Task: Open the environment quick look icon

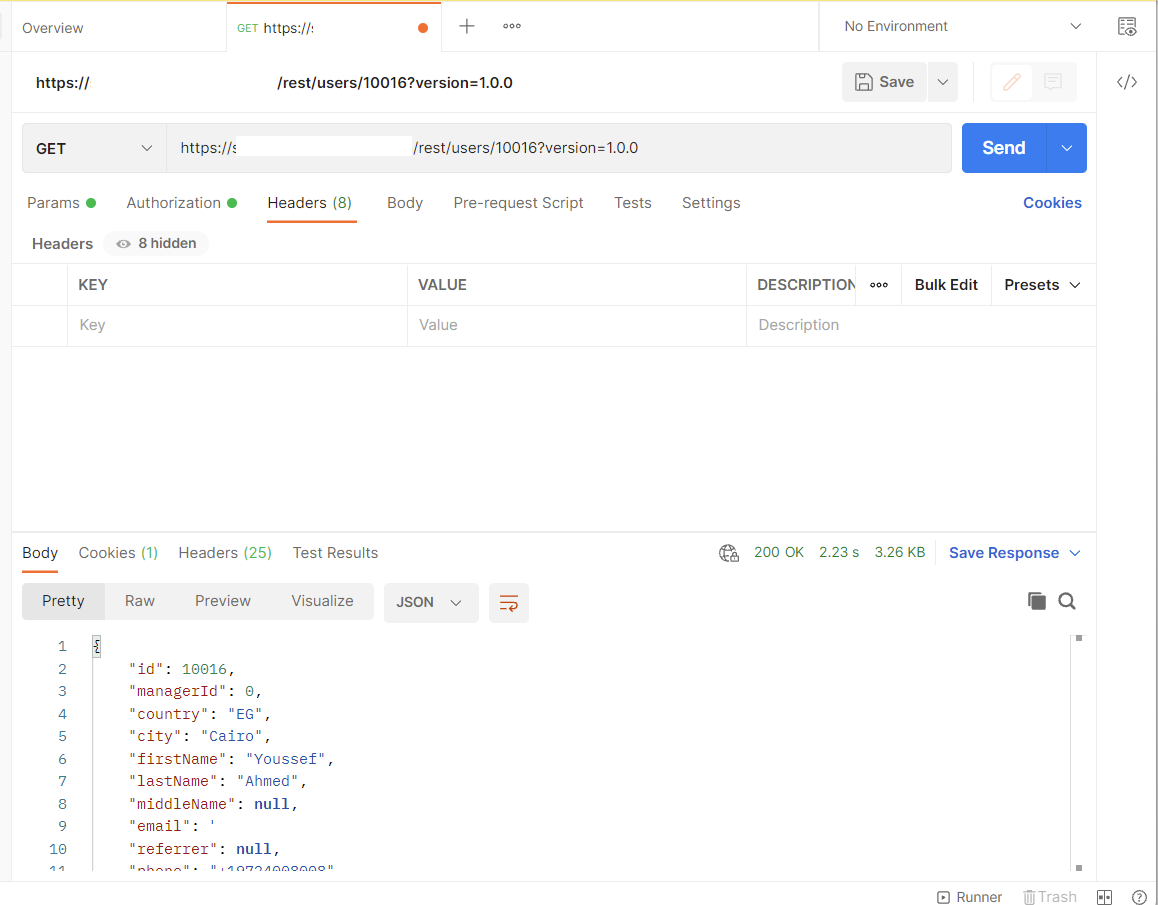Action: coord(1127,27)
